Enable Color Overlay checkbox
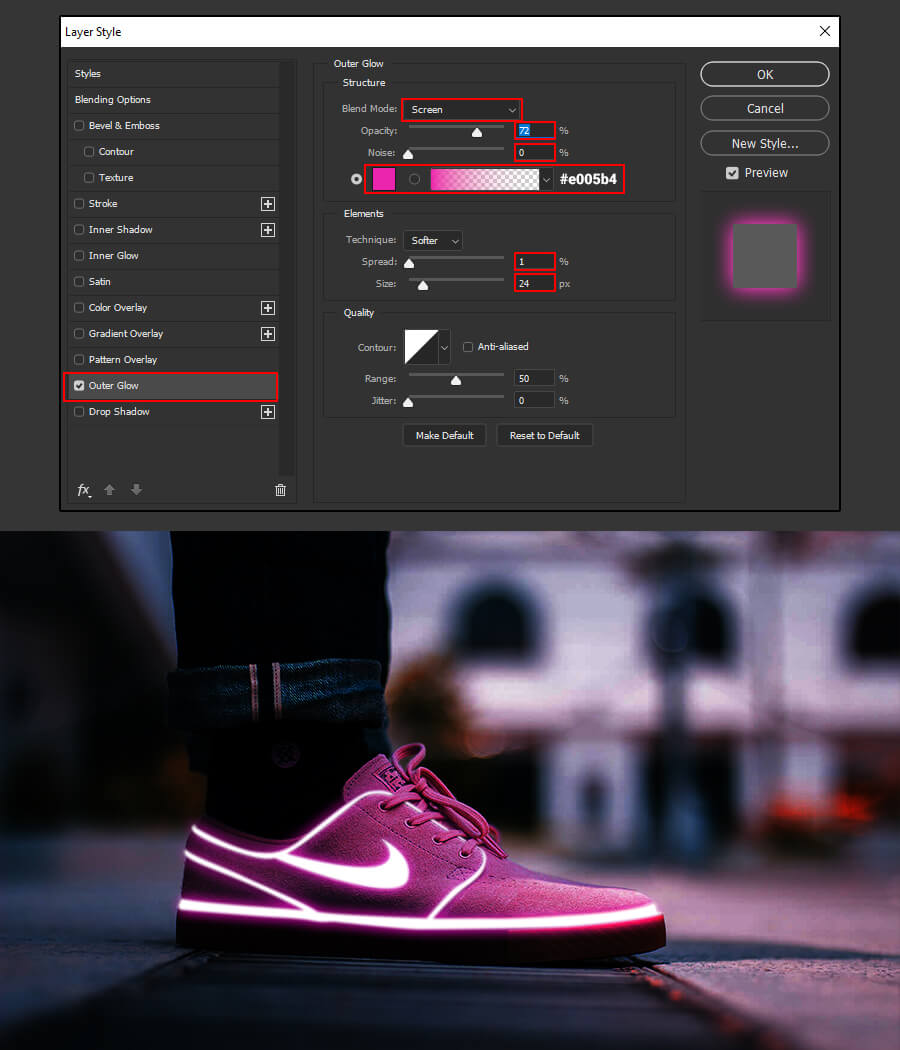 (79, 308)
